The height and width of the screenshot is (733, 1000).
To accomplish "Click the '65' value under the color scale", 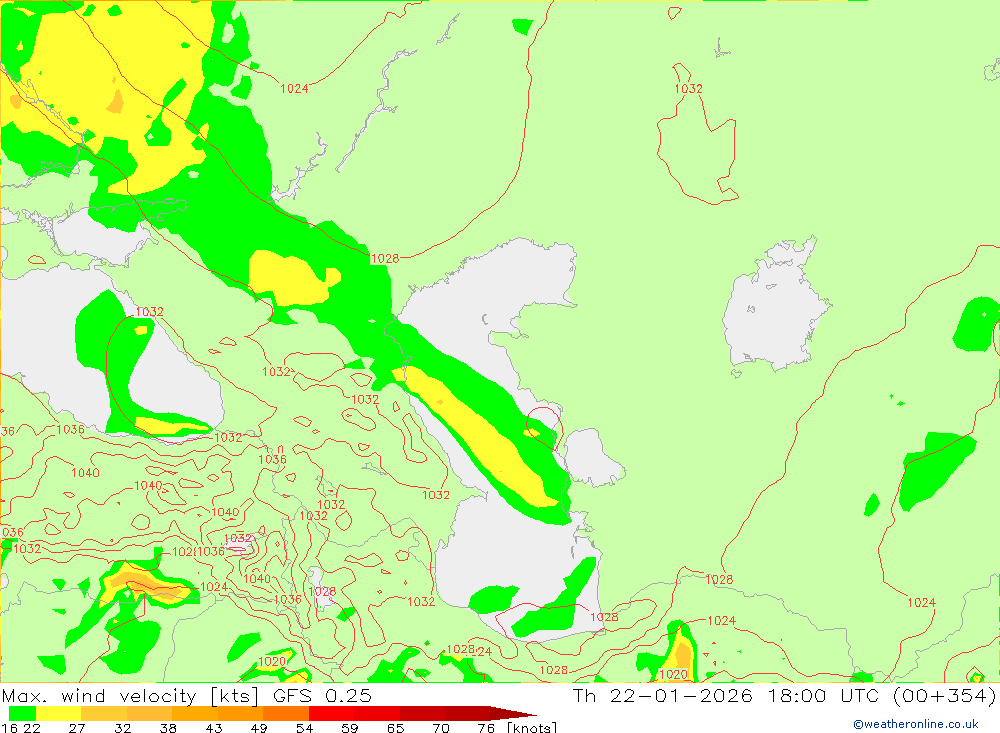I will tap(395, 728).
